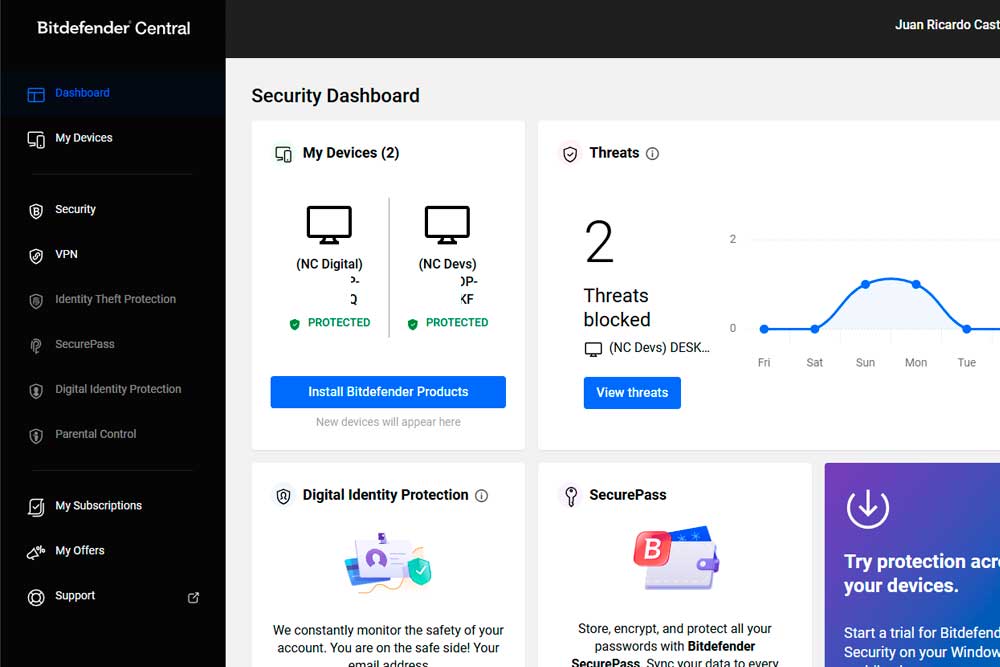Viewport: 1000px width, 667px height.
Task: Click the Security shield icon in sidebar
Action: click(36, 211)
